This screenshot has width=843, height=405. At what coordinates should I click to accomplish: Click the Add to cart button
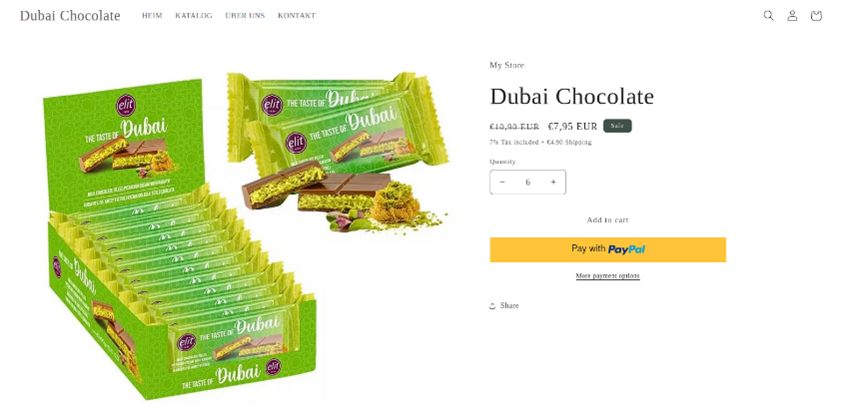[x=608, y=219]
